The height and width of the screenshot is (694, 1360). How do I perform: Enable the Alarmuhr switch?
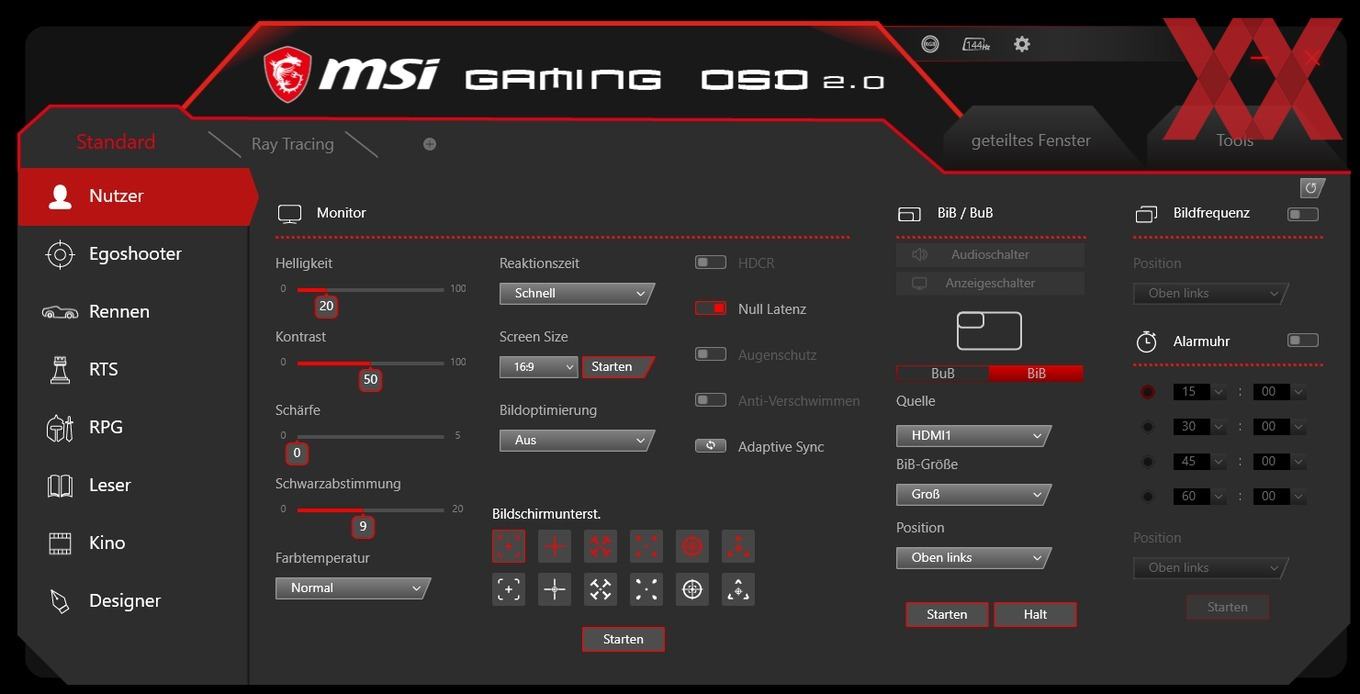(1303, 341)
